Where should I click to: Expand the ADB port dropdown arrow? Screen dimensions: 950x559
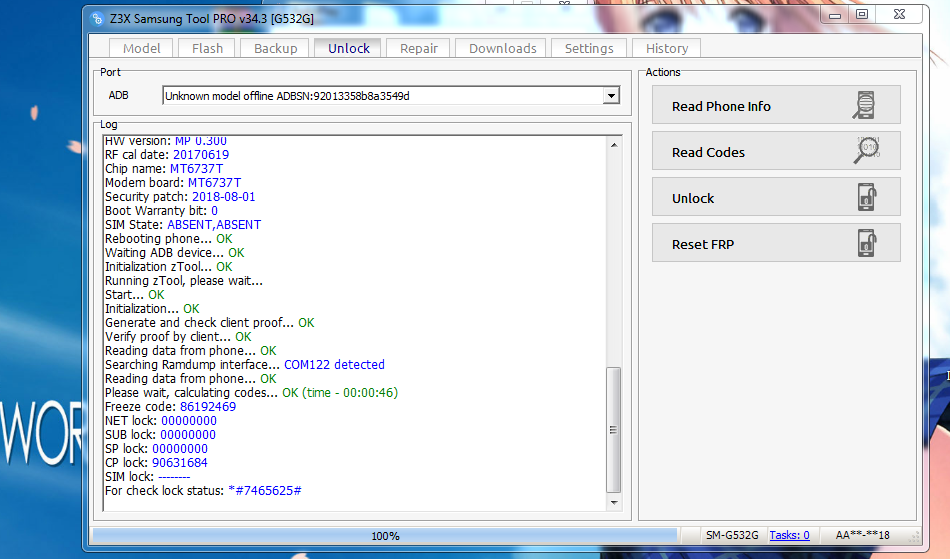611,96
